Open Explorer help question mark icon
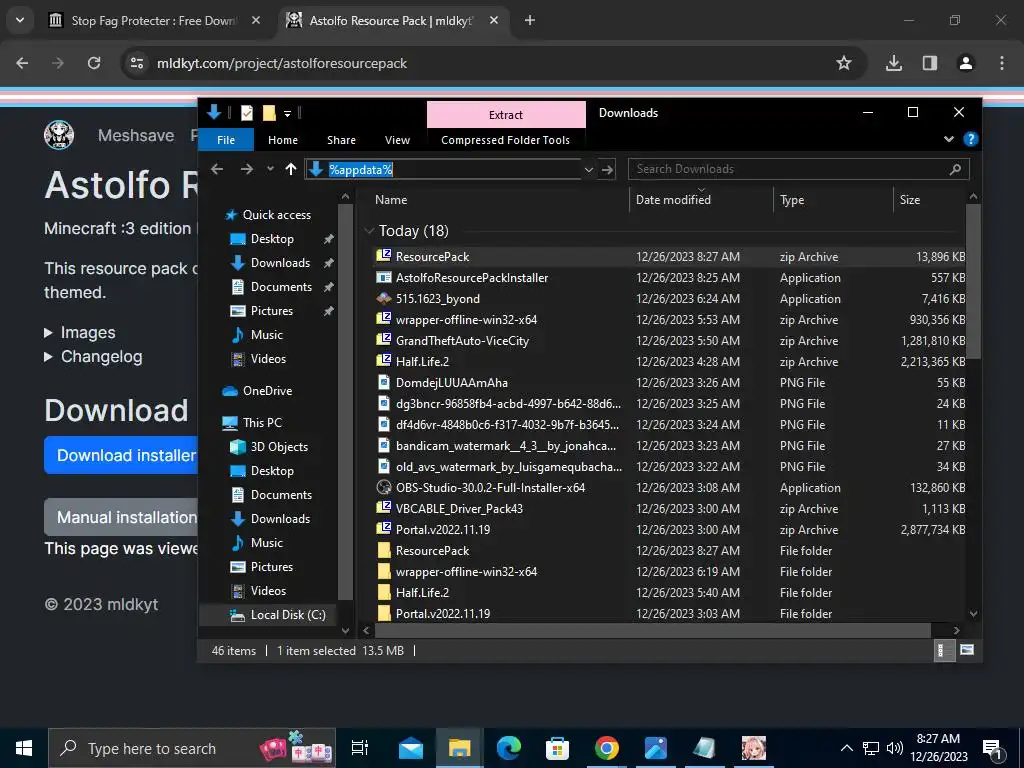This screenshot has height=768, width=1024. (970, 139)
